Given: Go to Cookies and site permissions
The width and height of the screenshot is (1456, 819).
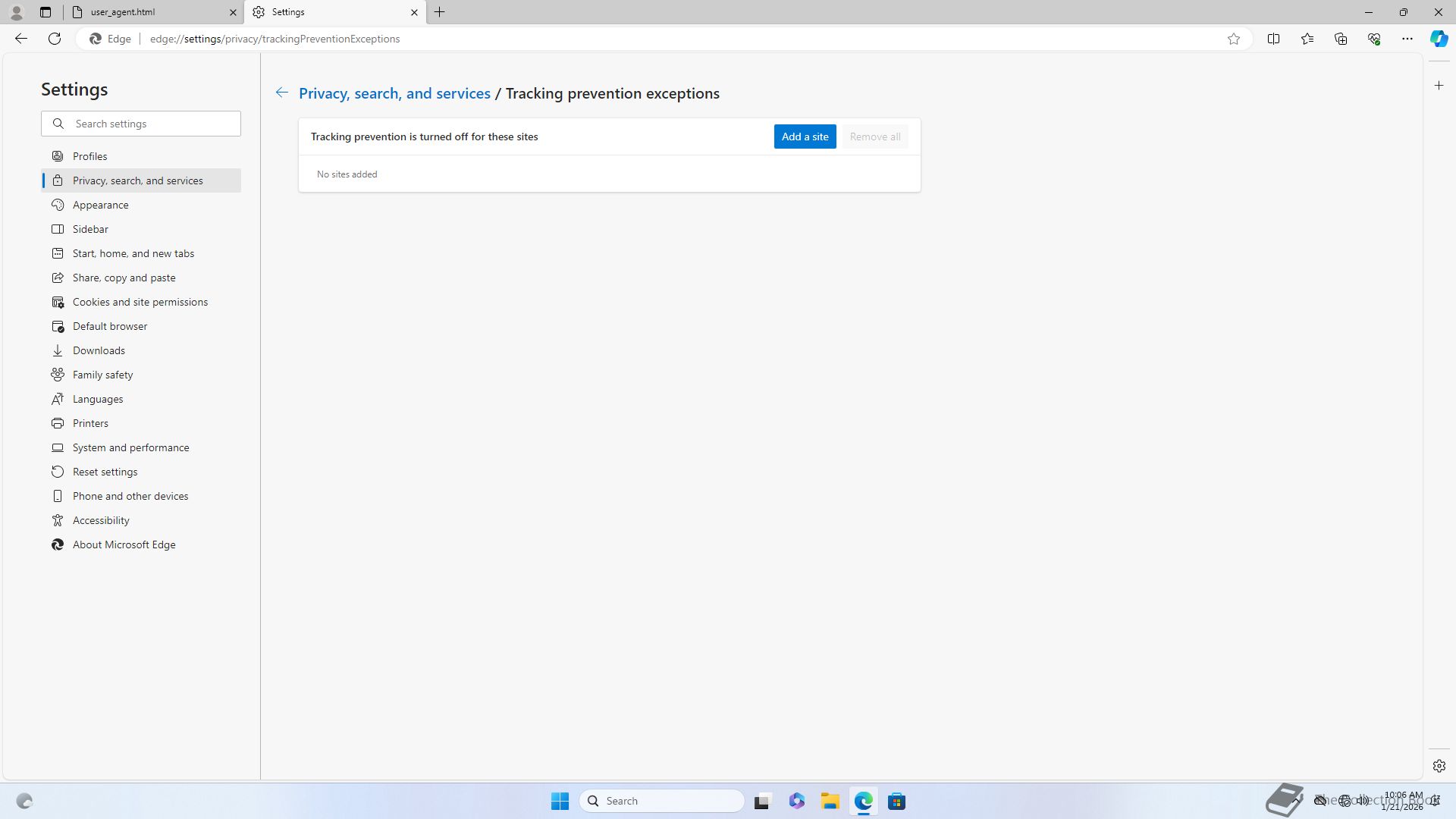Looking at the screenshot, I should coord(140,302).
